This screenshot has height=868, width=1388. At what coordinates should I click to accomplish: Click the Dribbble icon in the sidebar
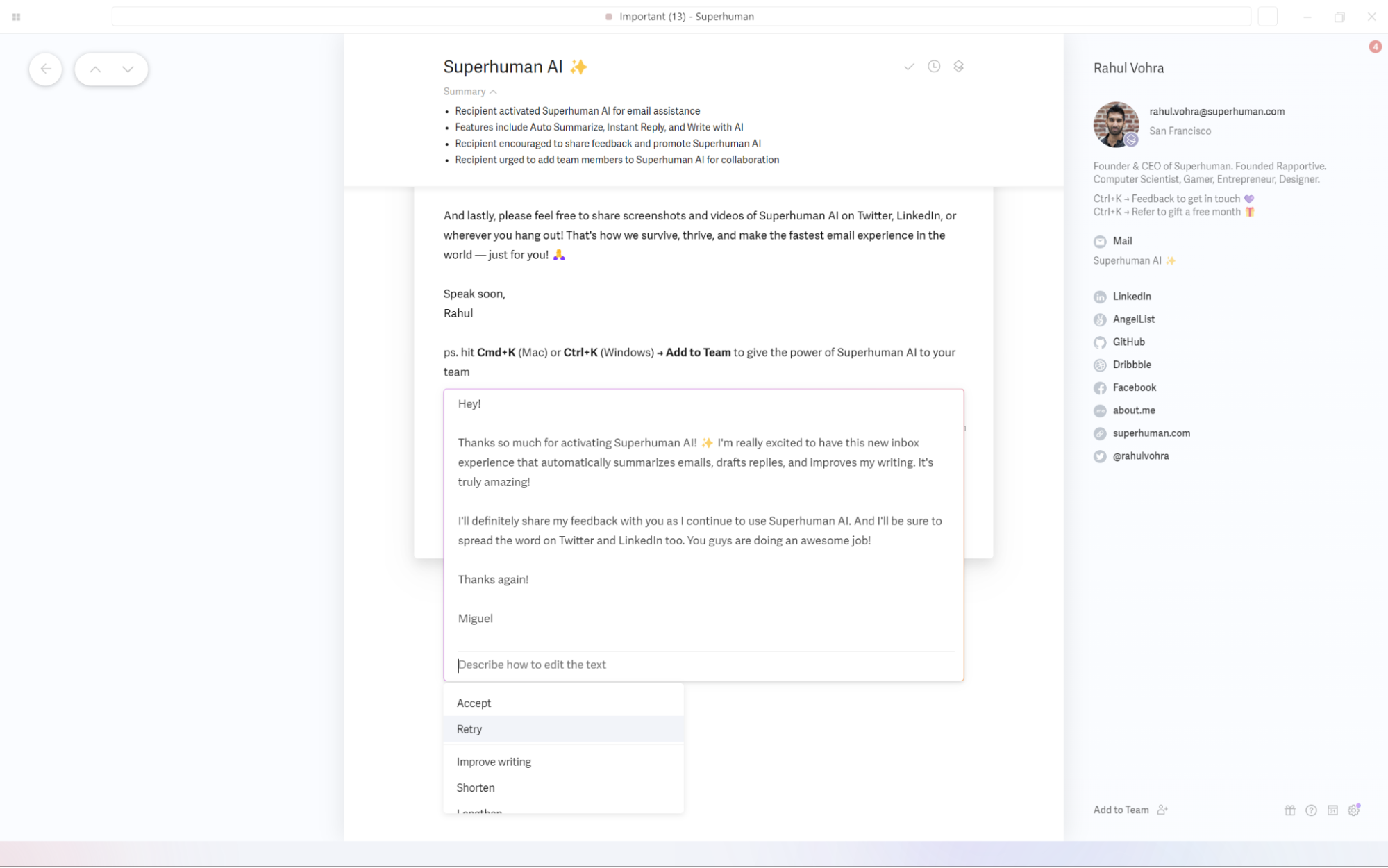(x=1100, y=365)
